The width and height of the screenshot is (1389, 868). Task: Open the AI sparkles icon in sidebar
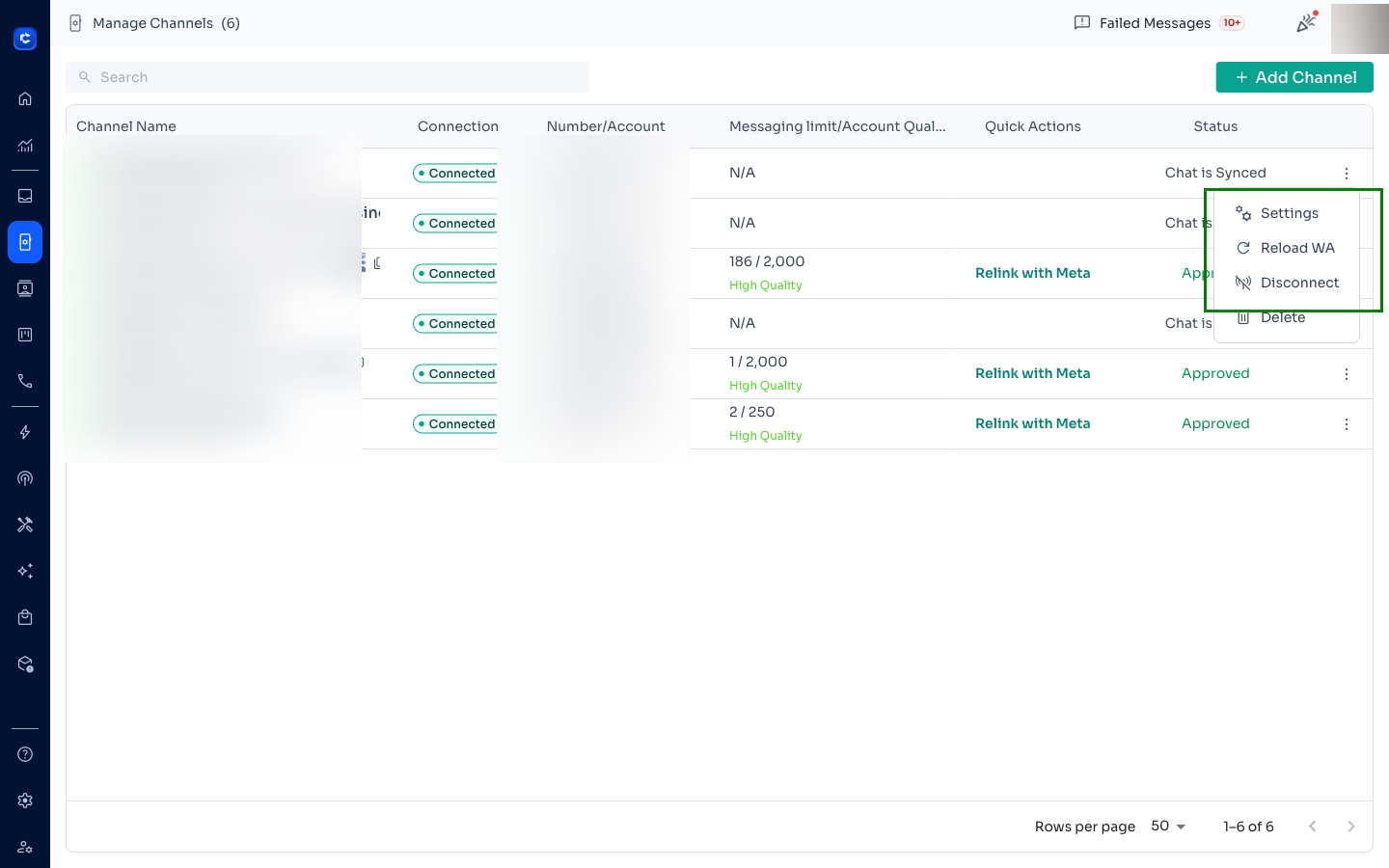click(x=25, y=571)
